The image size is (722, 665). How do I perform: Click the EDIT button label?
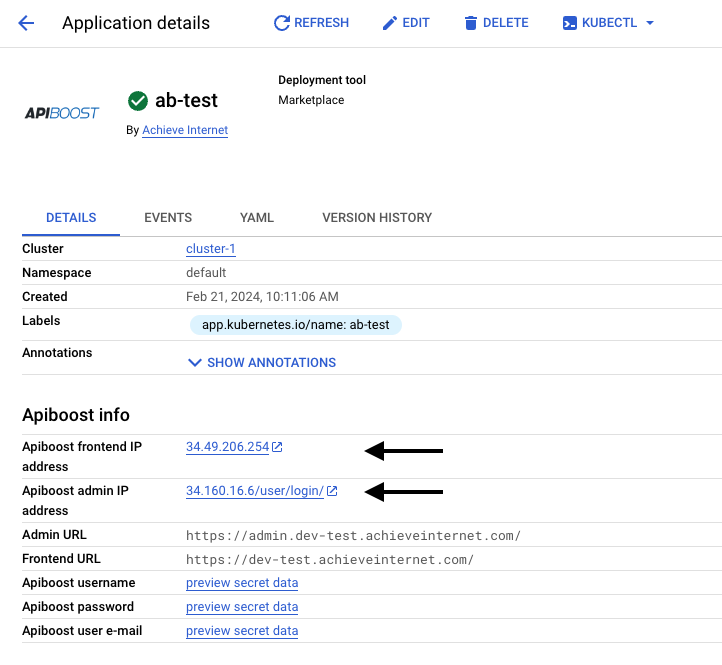coord(416,23)
